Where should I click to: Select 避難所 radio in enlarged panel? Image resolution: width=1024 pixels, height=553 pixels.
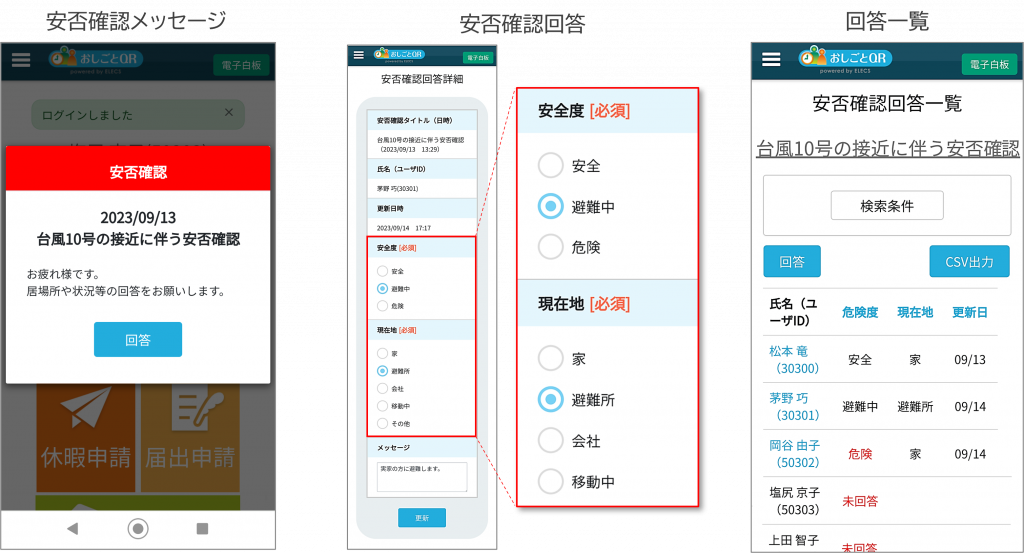551,400
